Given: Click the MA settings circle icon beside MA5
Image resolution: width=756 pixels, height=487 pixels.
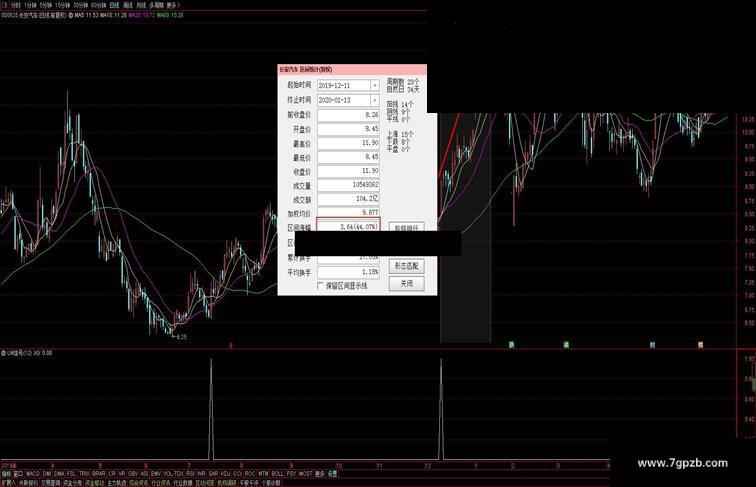Looking at the screenshot, I should point(70,15).
